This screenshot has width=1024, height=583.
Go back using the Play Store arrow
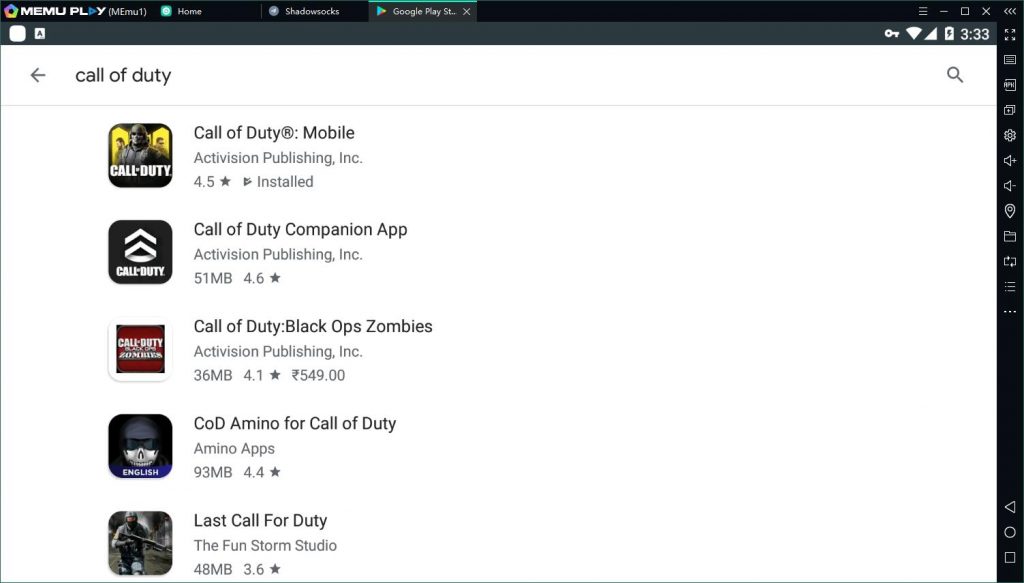point(37,74)
